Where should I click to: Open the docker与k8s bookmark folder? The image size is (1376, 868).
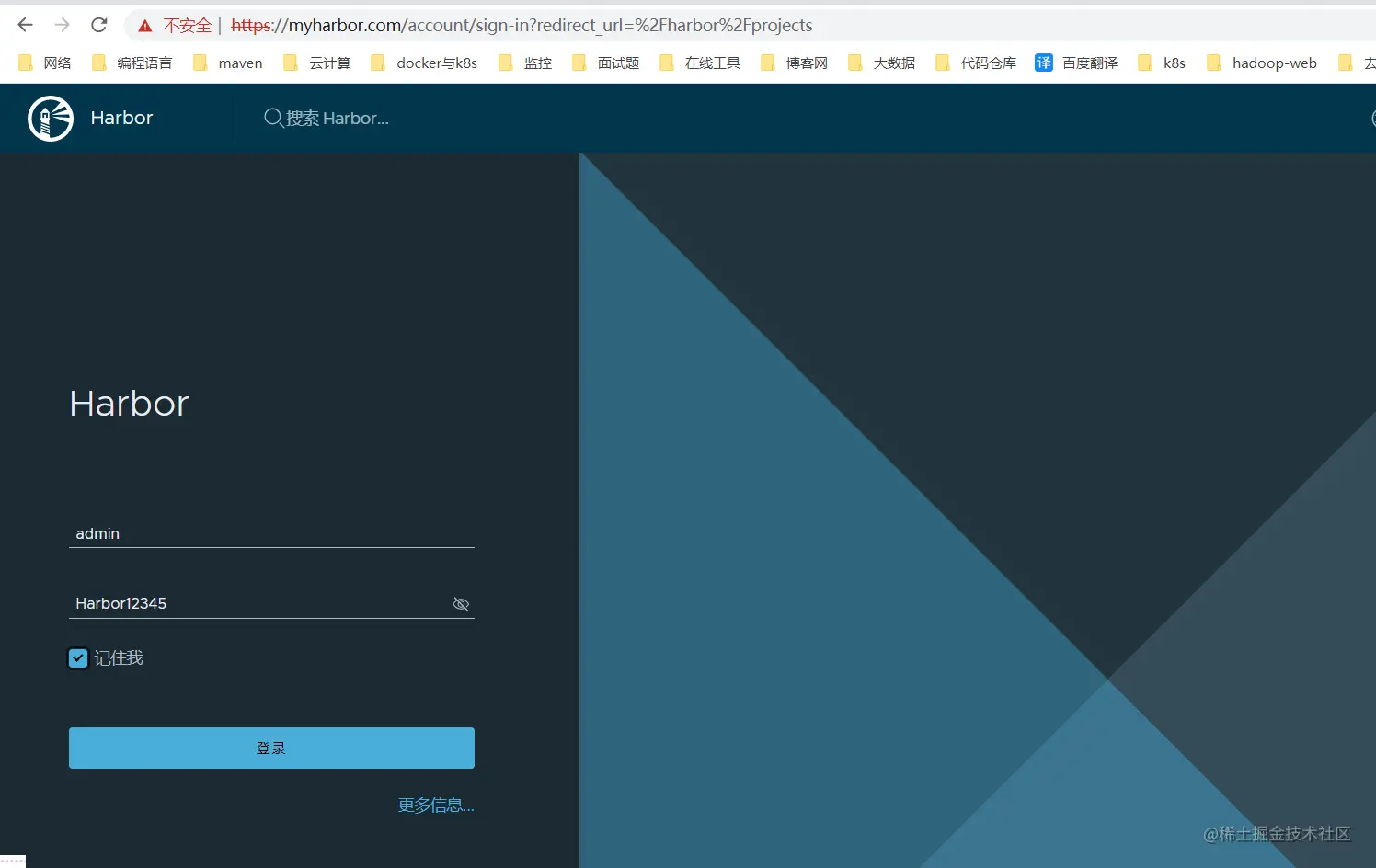point(424,63)
